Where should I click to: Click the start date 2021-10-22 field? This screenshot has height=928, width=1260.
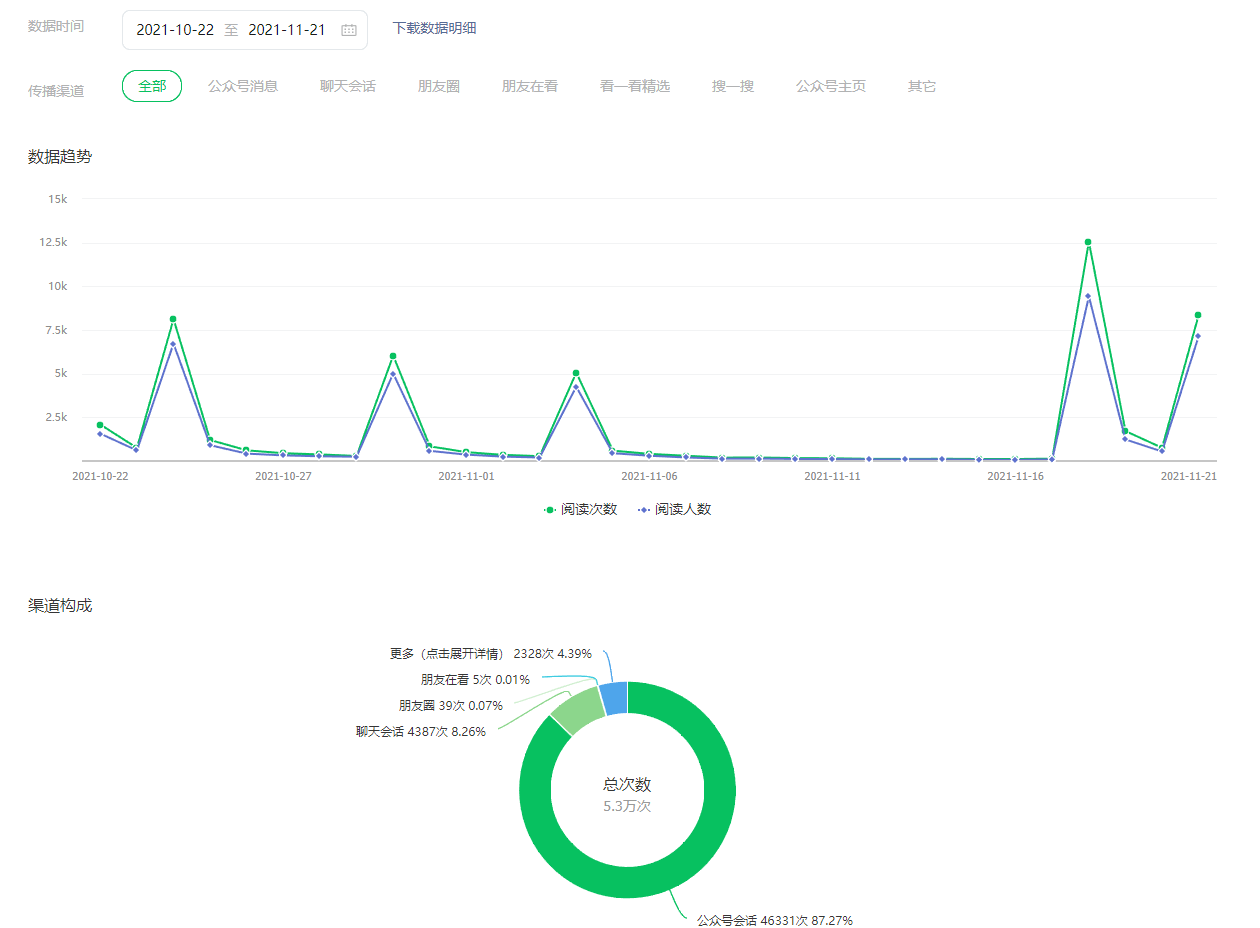[x=175, y=30]
